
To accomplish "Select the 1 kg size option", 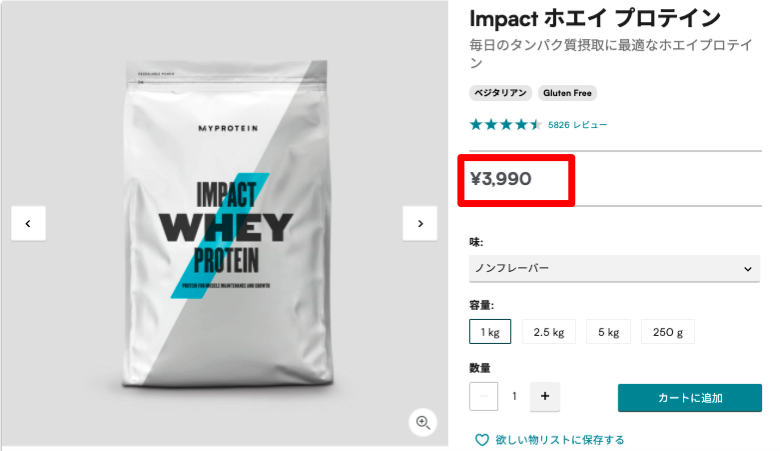I will click(490, 332).
